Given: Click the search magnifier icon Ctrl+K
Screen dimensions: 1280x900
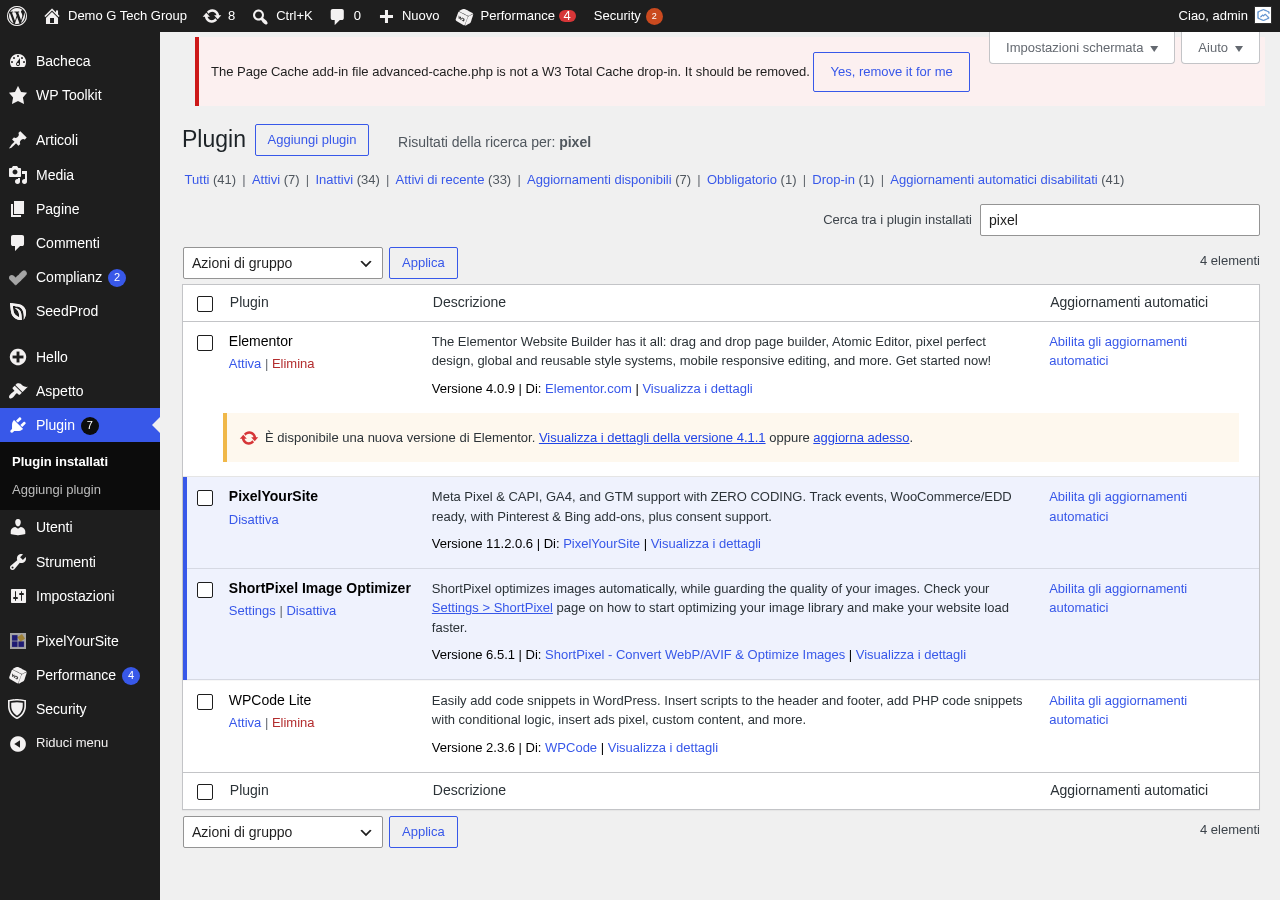Looking at the screenshot, I should [x=260, y=16].
